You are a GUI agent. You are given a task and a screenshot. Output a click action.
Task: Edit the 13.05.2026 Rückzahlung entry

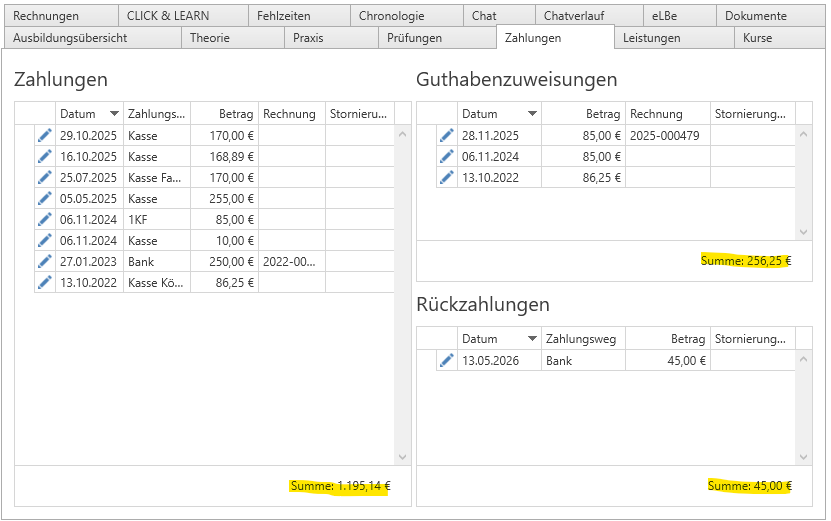tap(447, 360)
